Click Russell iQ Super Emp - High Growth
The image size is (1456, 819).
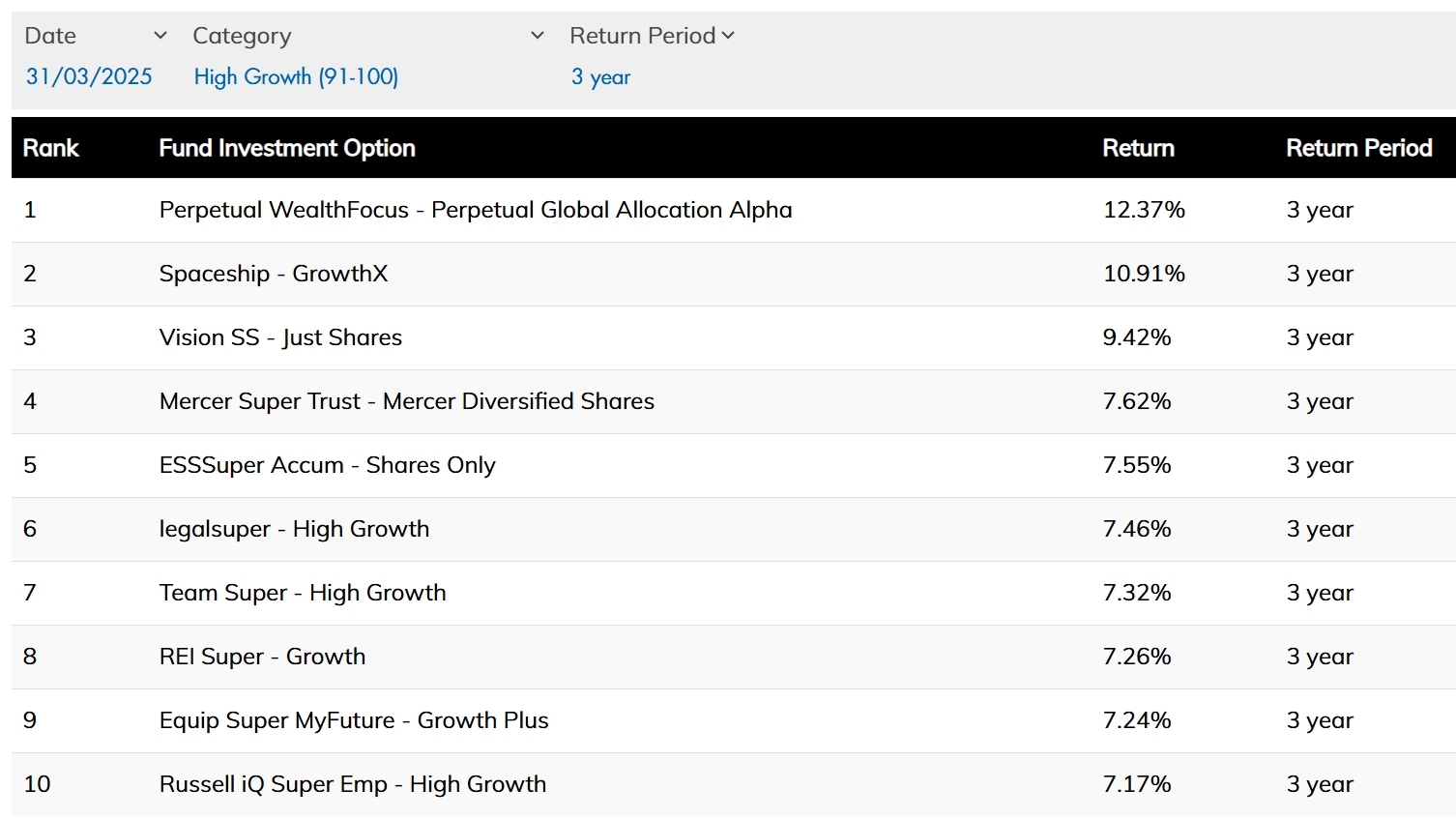[x=353, y=784]
